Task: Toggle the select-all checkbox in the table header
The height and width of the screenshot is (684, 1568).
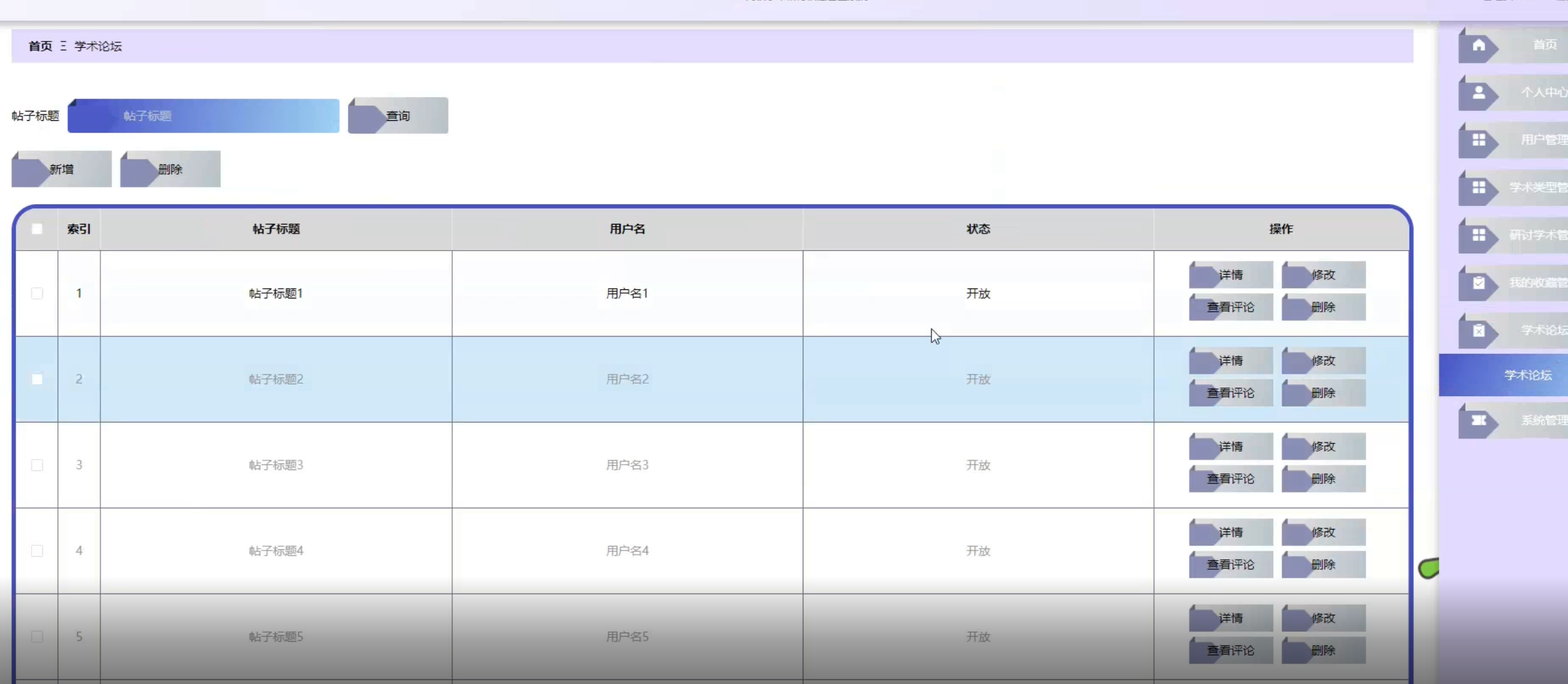Action: coord(37,229)
